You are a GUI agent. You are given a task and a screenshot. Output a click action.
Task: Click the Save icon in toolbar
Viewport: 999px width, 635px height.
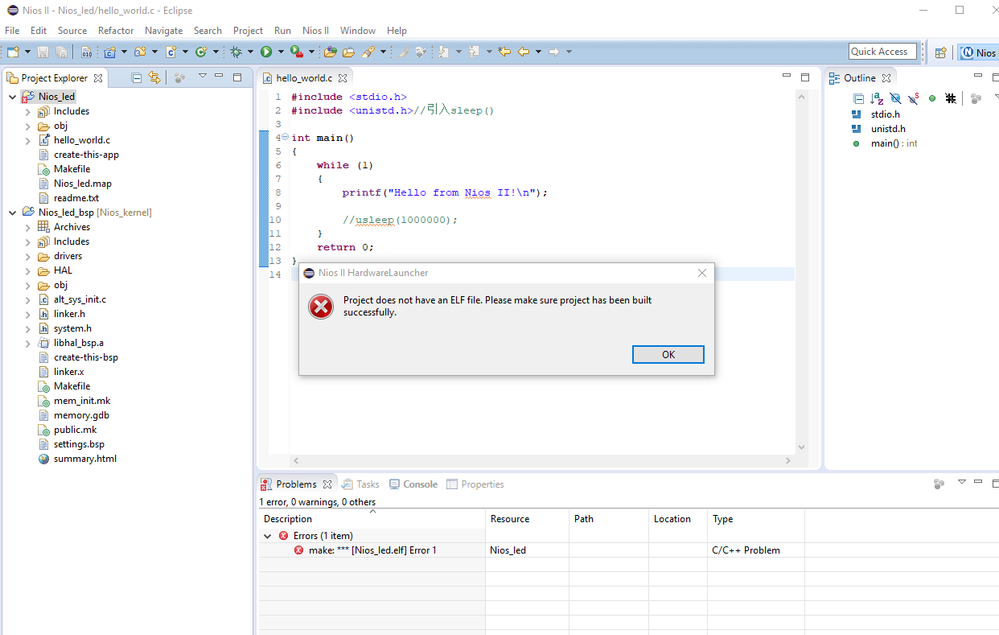point(43,52)
